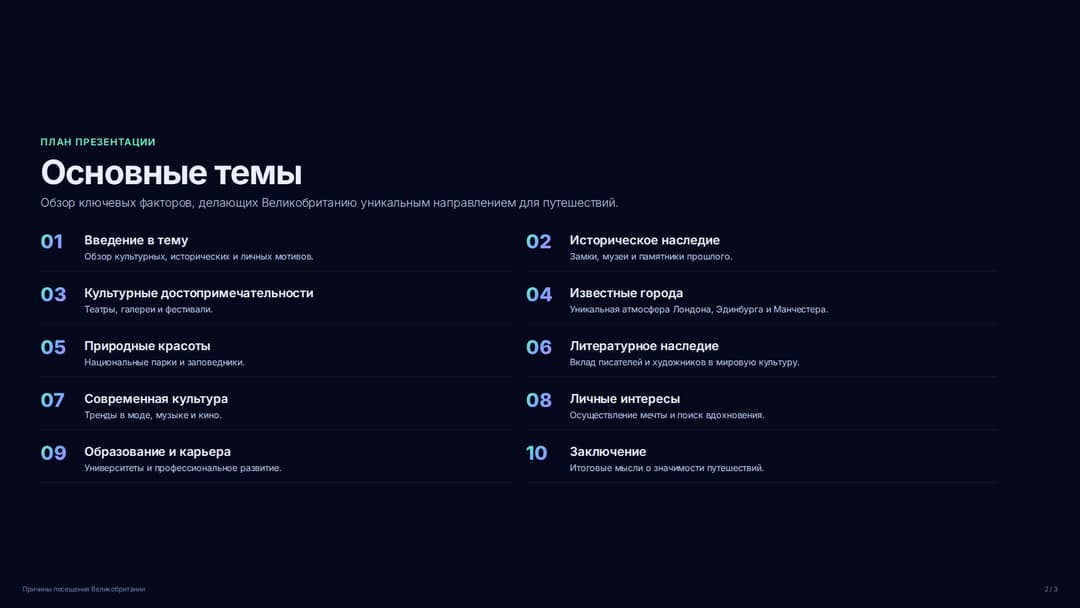
Task: Click the number 04 label
Action: (x=539, y=295)
